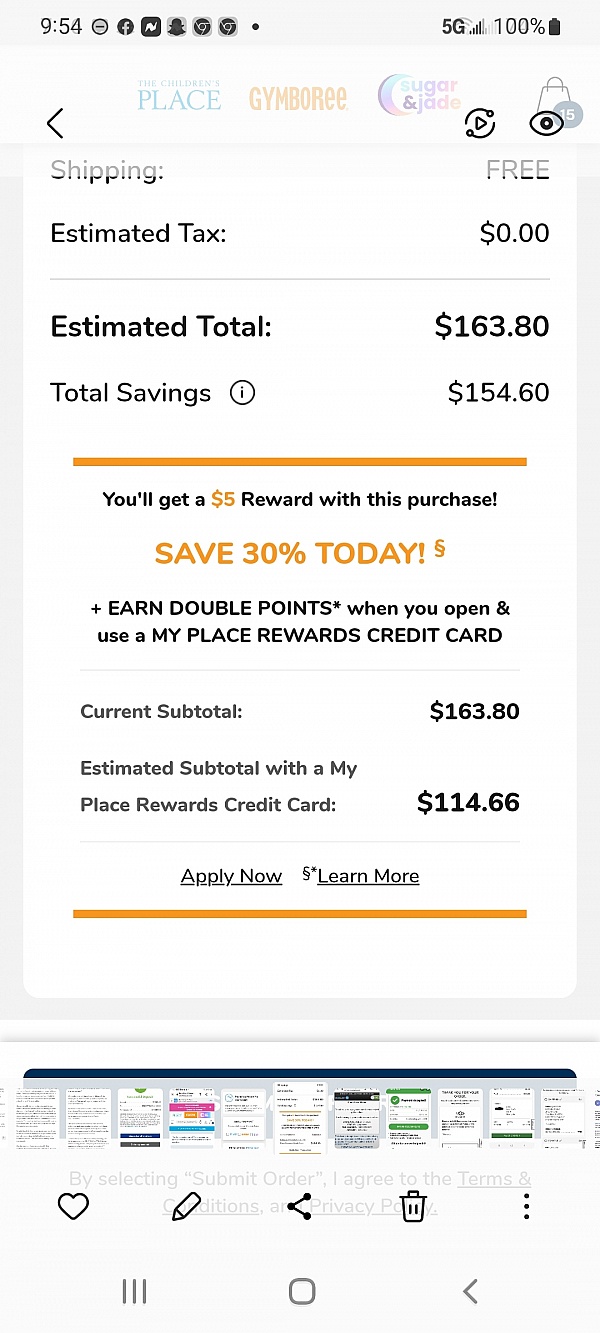Screen dimensions: 600x1333
Task: Select the thumbnail with the pink banner
Action: click(192, 1118)
